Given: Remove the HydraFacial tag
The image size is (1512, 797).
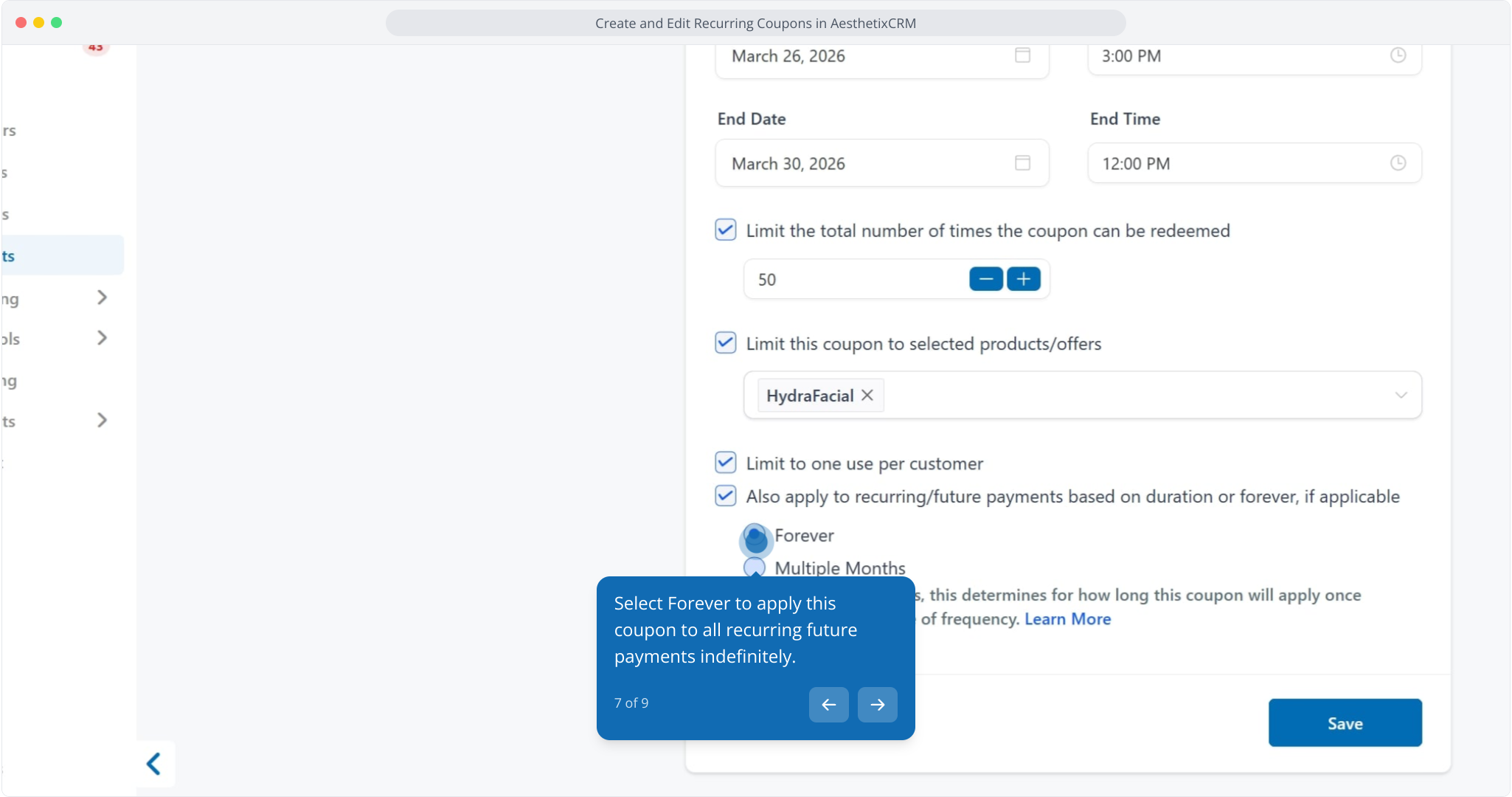Looking at the screenshot, I should click(867, 396).
